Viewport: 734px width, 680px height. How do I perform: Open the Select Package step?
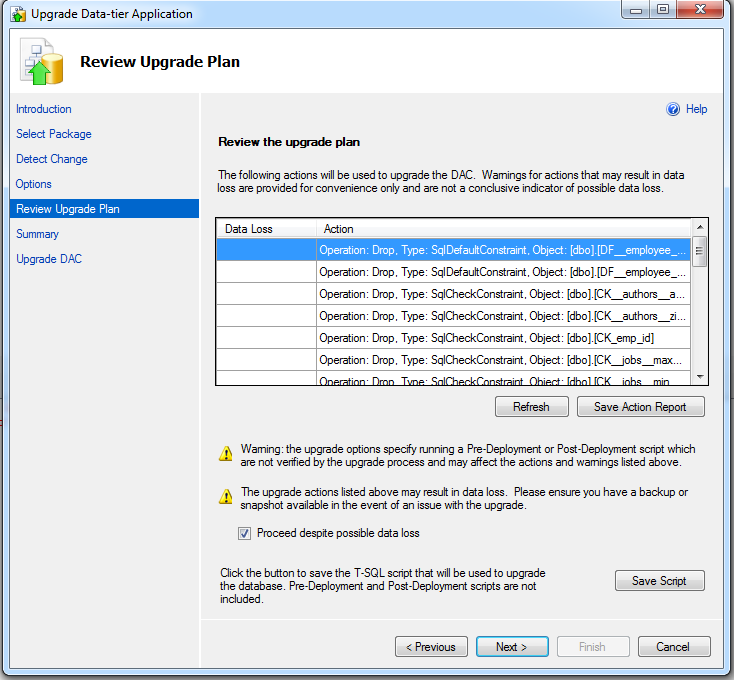[54, 134]
